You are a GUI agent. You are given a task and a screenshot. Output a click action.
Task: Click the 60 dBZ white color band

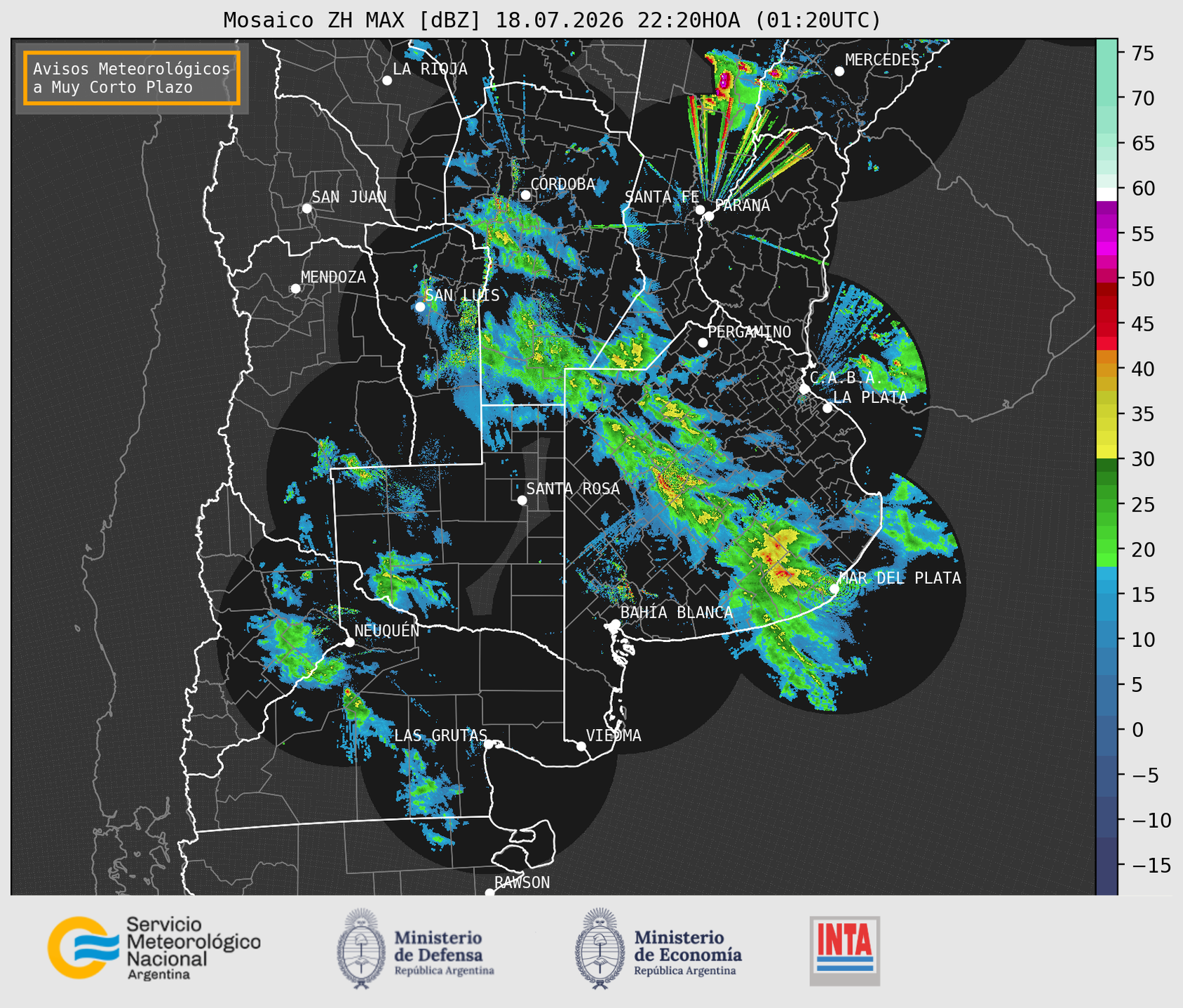[1107, 194]
